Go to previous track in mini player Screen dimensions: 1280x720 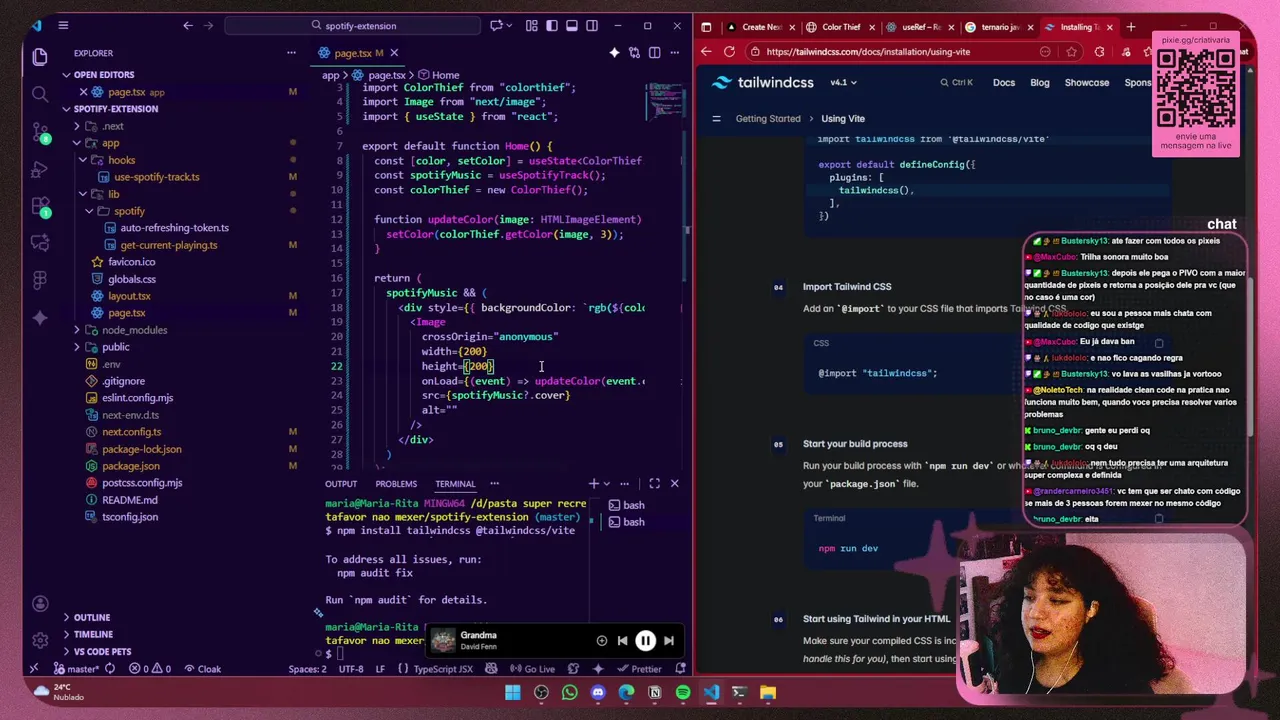pos(622,641)
